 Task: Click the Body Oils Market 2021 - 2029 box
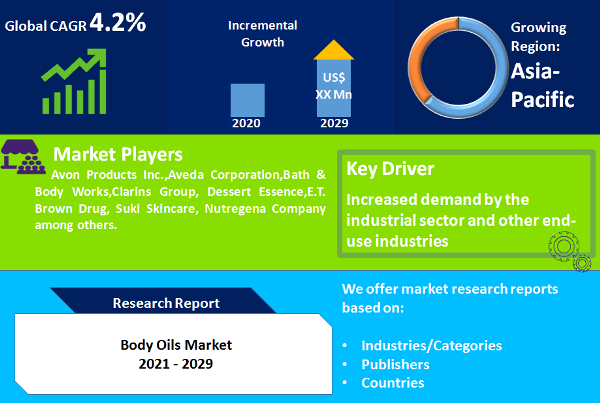pyautogui.click(x=173, y=354)
